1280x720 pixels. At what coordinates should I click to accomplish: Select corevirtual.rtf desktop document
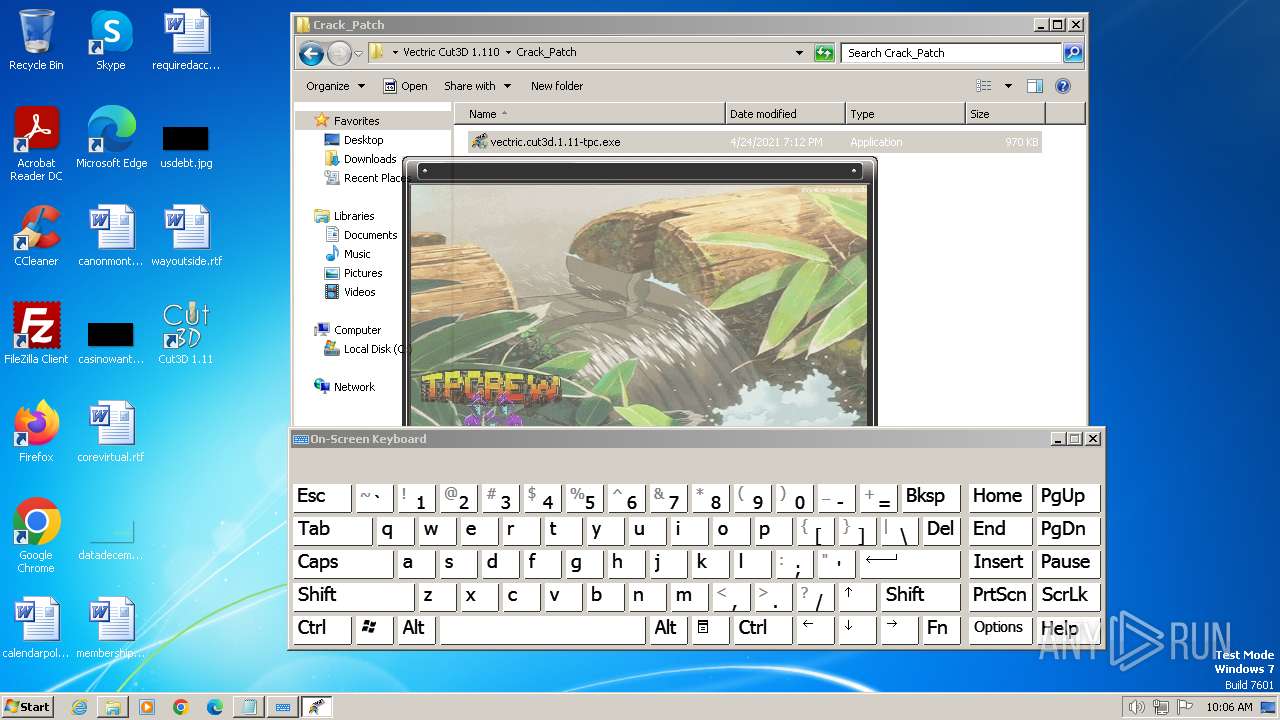click(111, 432)
